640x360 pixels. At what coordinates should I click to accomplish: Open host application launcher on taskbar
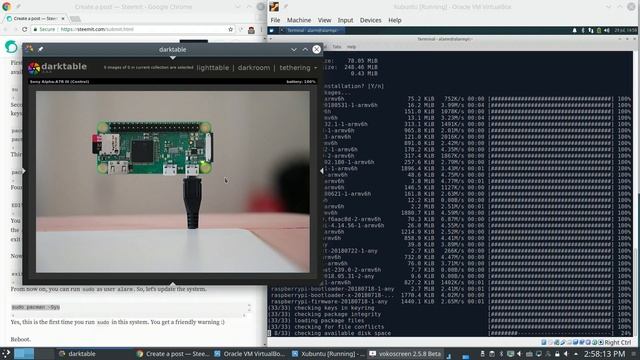[x=6, y=353]
